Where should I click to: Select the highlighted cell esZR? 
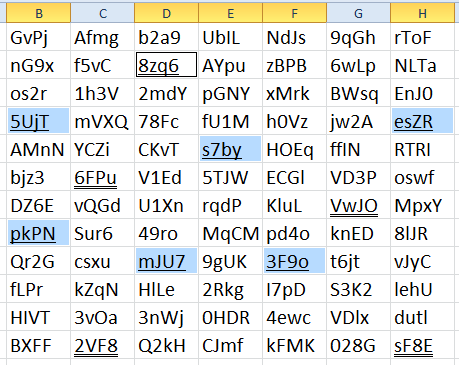pyautogui.click(x=422, y=121)
